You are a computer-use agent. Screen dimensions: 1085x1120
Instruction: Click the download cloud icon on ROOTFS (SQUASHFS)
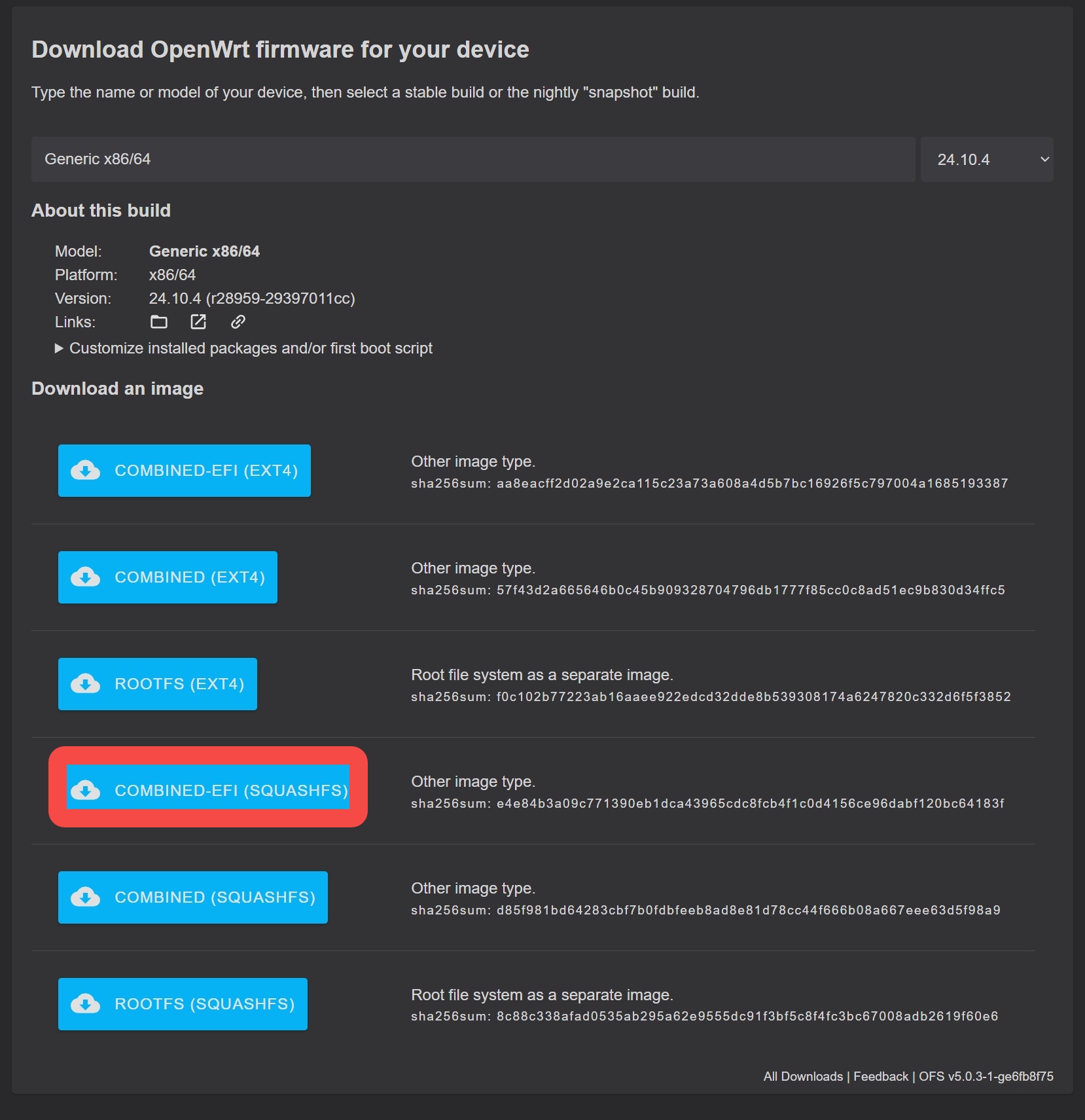(85, 1004)
